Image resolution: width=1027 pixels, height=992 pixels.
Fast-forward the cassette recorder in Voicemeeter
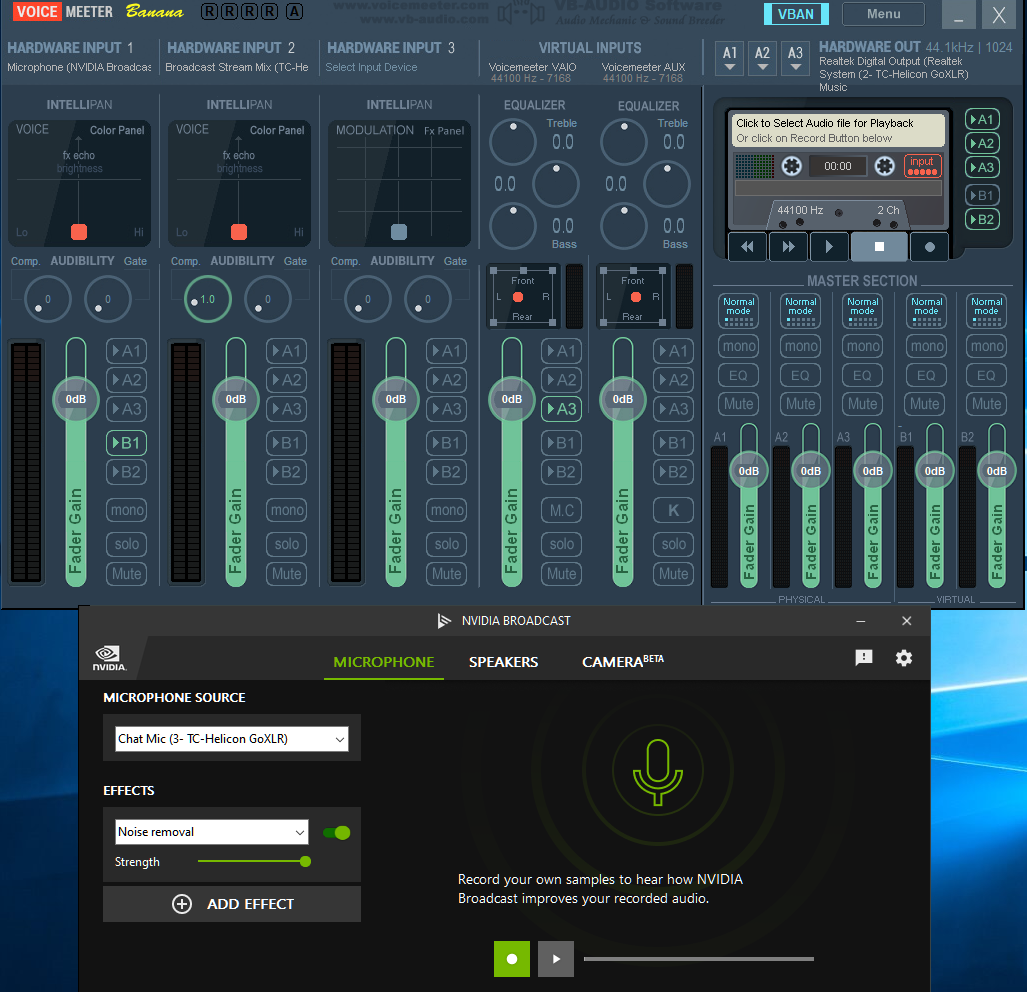[788, 247]
